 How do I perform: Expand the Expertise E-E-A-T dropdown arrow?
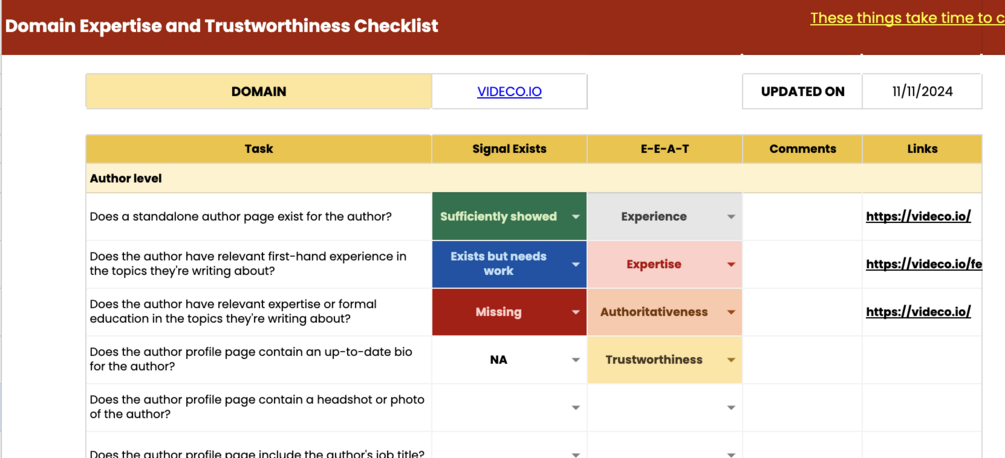point(731,265)
